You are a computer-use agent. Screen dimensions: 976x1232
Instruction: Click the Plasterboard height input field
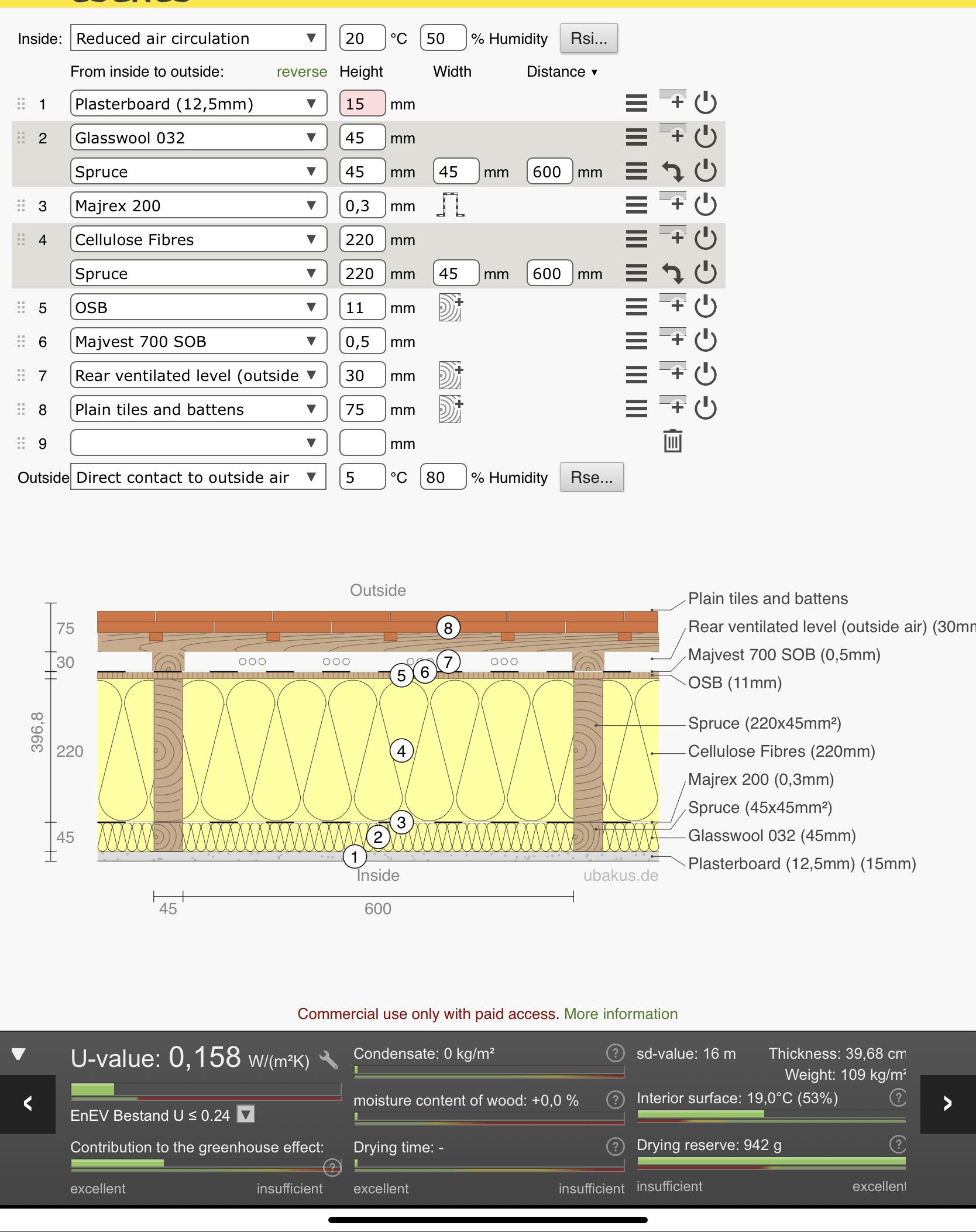[362, 104]
